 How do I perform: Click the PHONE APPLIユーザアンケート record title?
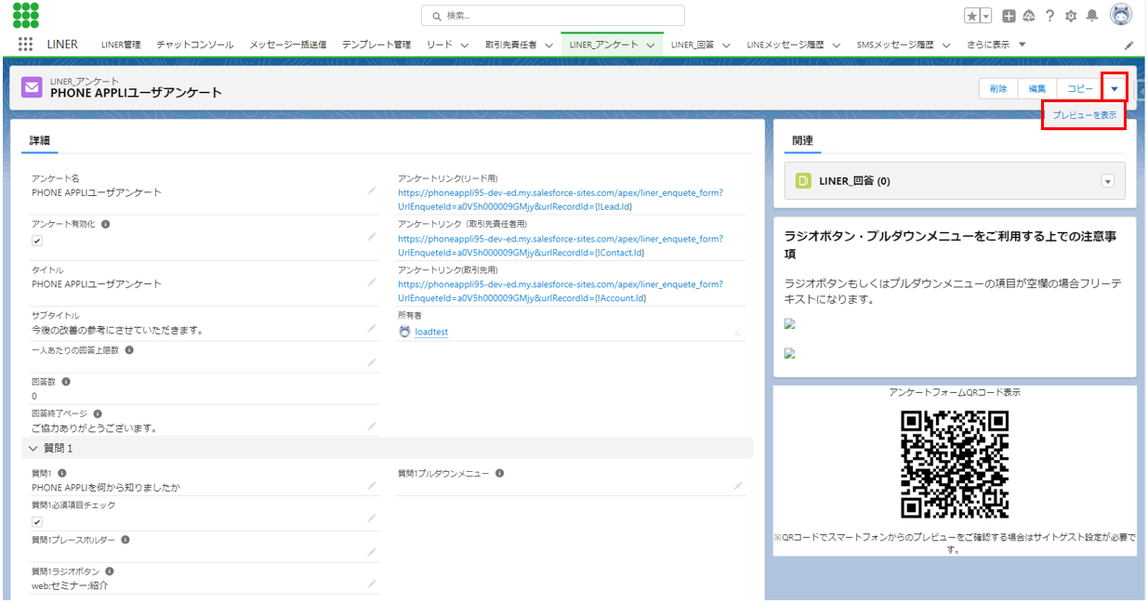135,93
